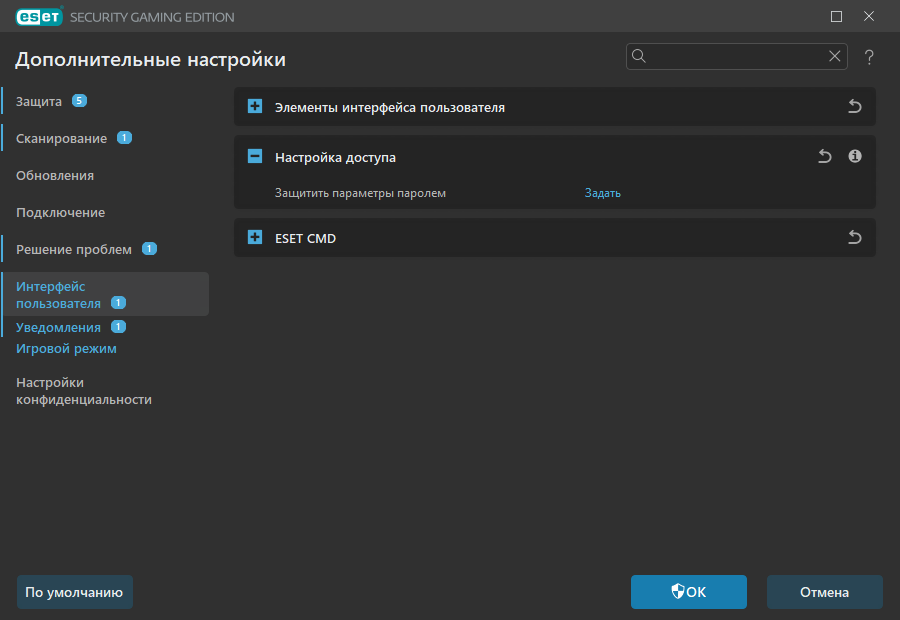
Task: Focus the search input field
Action: (736, 56)
